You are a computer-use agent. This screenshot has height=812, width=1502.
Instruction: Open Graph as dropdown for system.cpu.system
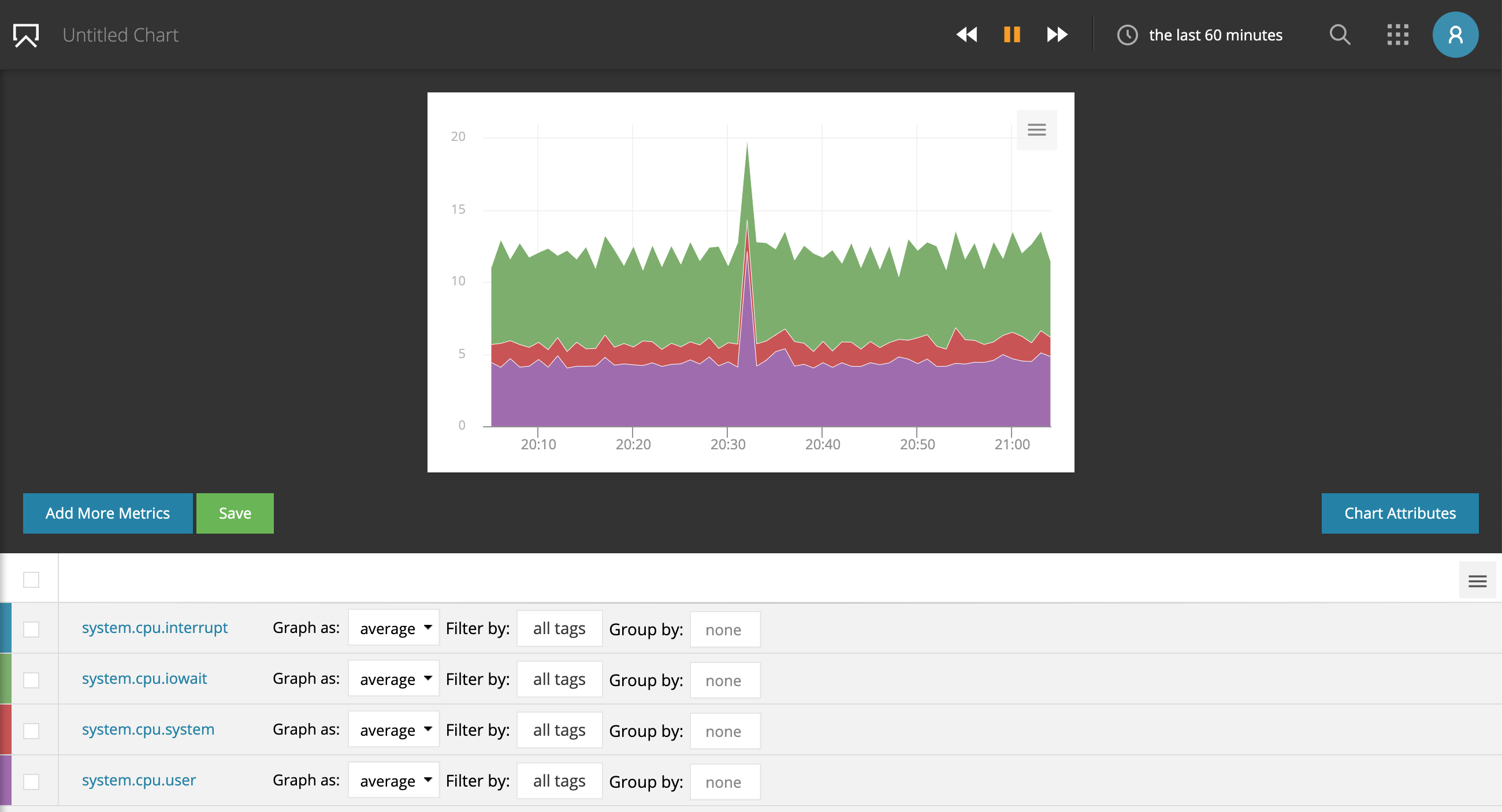[393, 731]
